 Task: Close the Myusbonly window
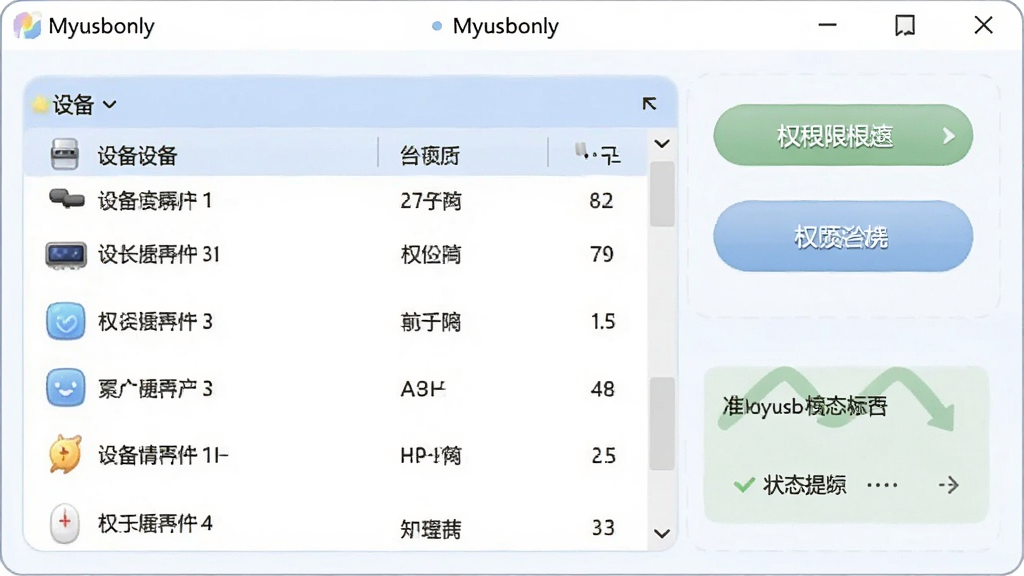[x=984, y=25]
